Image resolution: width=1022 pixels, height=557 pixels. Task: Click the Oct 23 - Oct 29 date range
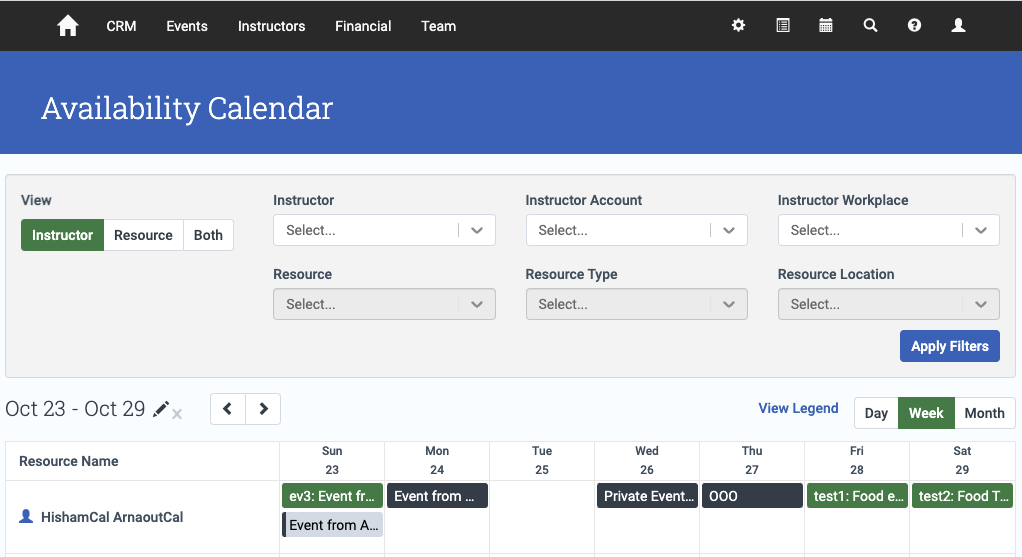tap(75, 409)
